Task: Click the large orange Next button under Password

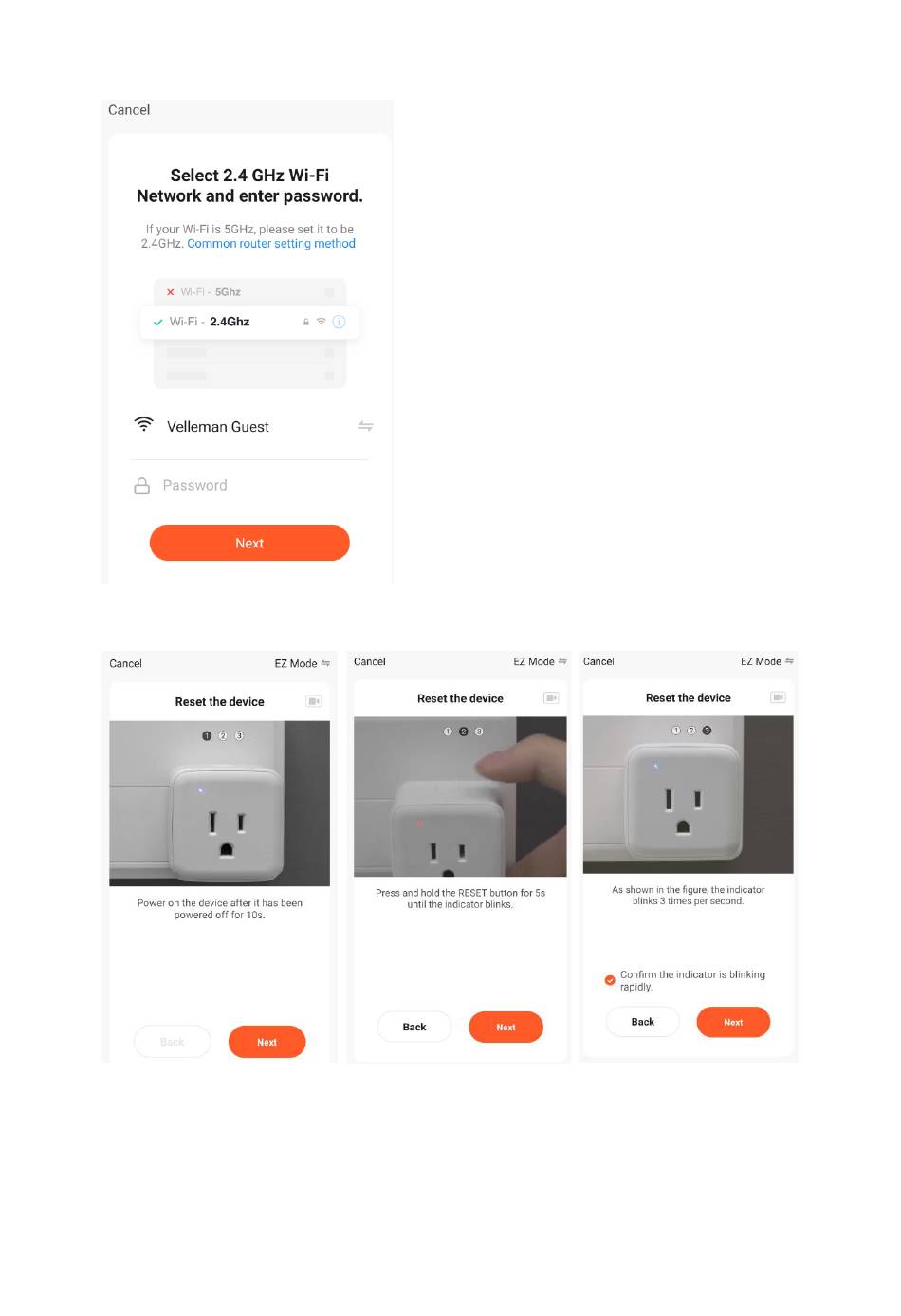Action: pyautogui.click(x=249, y=543)
